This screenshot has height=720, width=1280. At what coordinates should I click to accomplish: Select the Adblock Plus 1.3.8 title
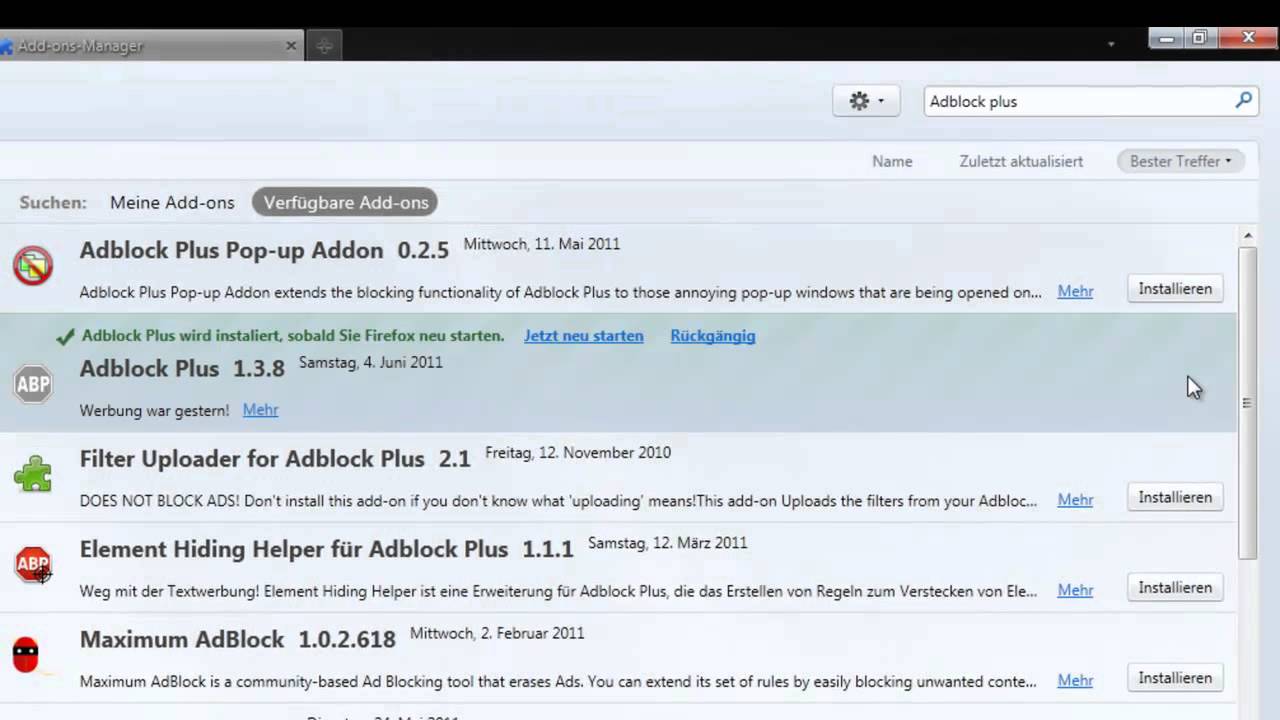pyautogui.click(x=182, y=368)
